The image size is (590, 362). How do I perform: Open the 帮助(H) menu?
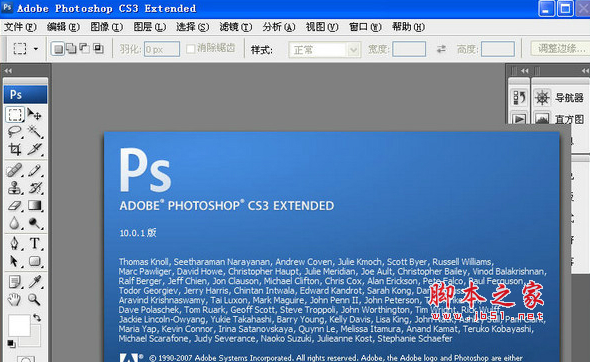click(408, 27)
